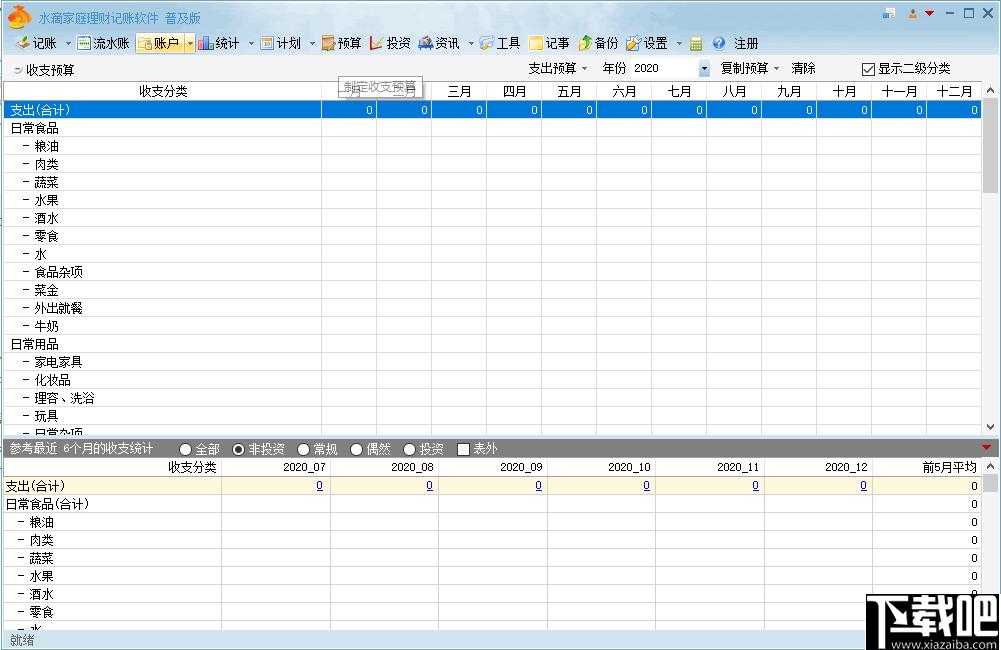Image resolution: width=1001 pixels, height=650 pixels.
Task: Expand the 记账 dropdown arrow
Action: point(68,43)
